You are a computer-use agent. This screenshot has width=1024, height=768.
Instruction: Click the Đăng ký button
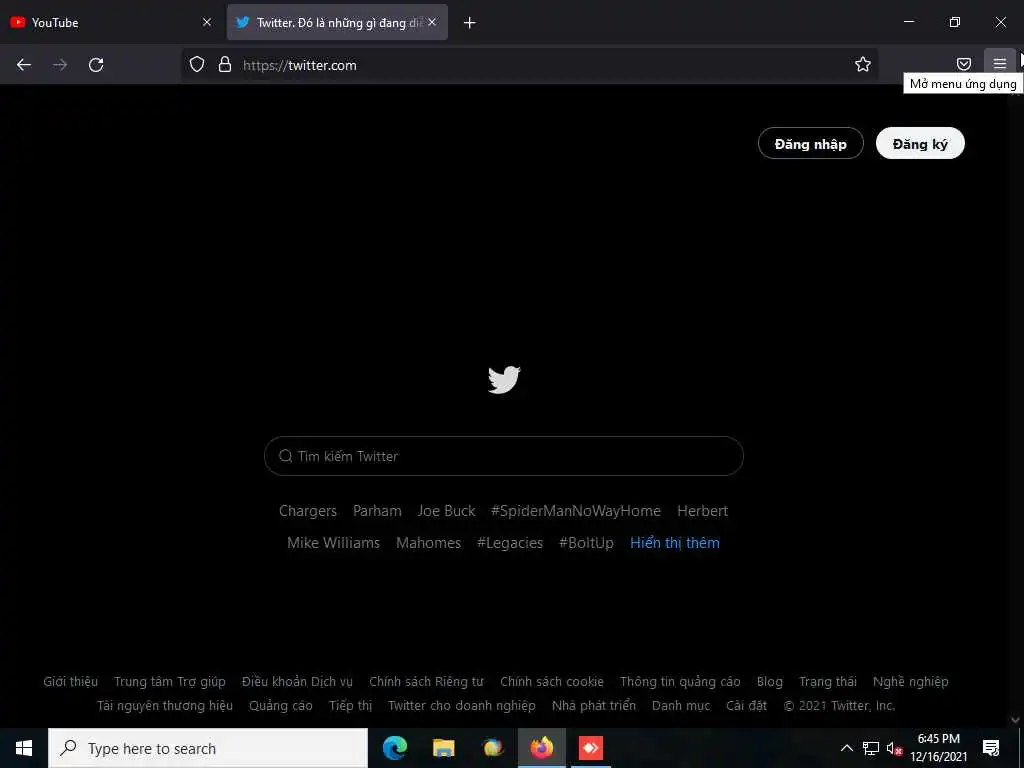920,144
